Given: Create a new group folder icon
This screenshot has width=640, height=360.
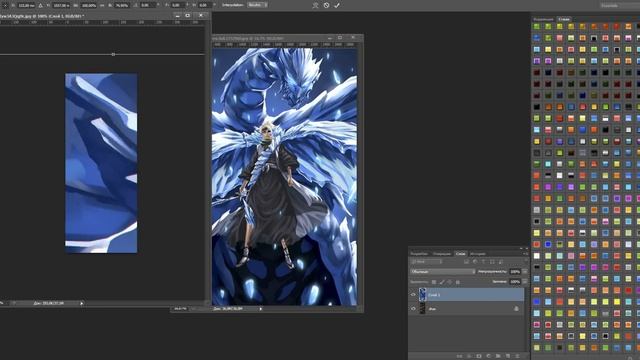Looking at the screenshot, I should coord(498,356).
